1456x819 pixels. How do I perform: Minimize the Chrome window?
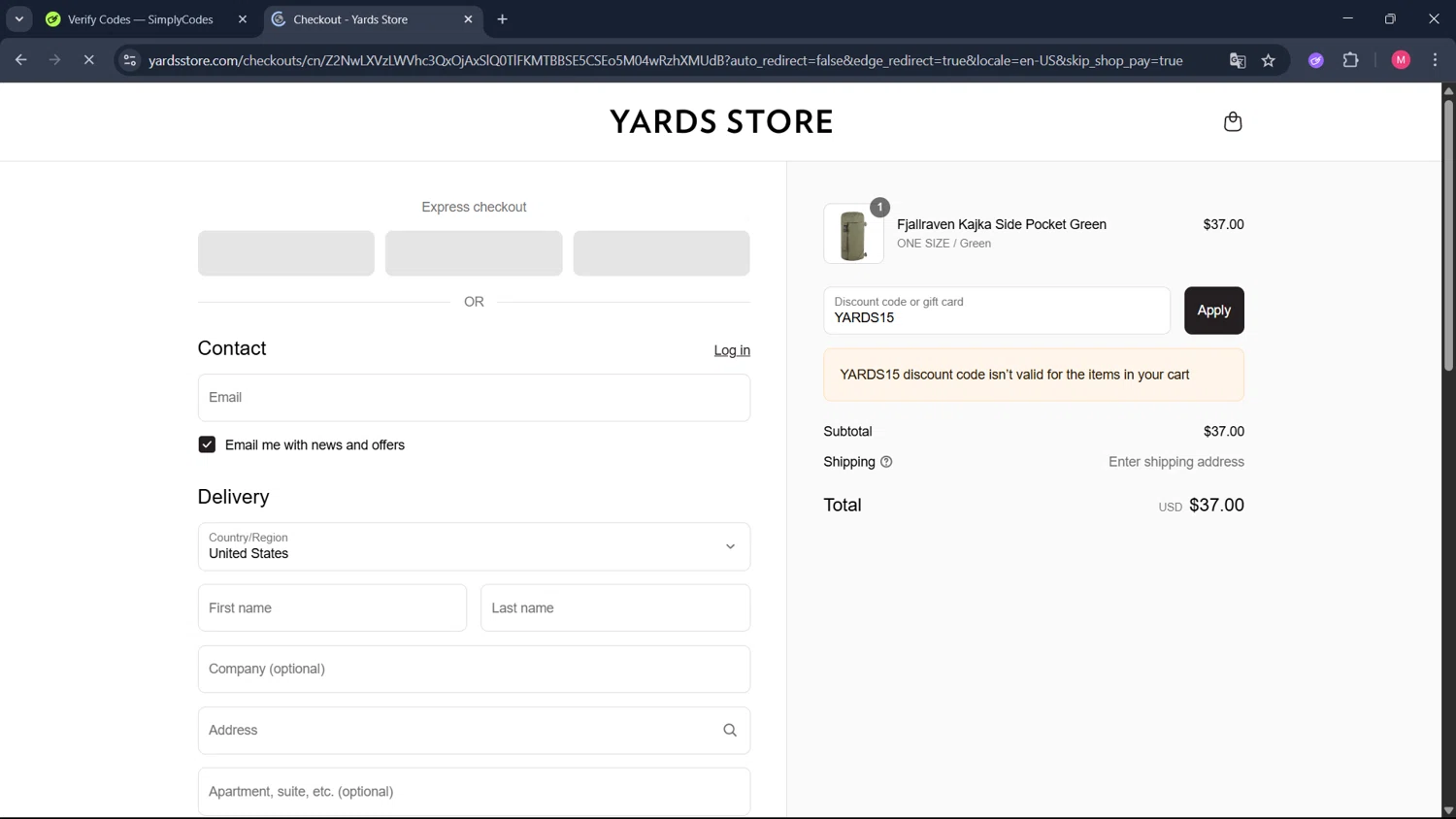(x=1347, y=19)
